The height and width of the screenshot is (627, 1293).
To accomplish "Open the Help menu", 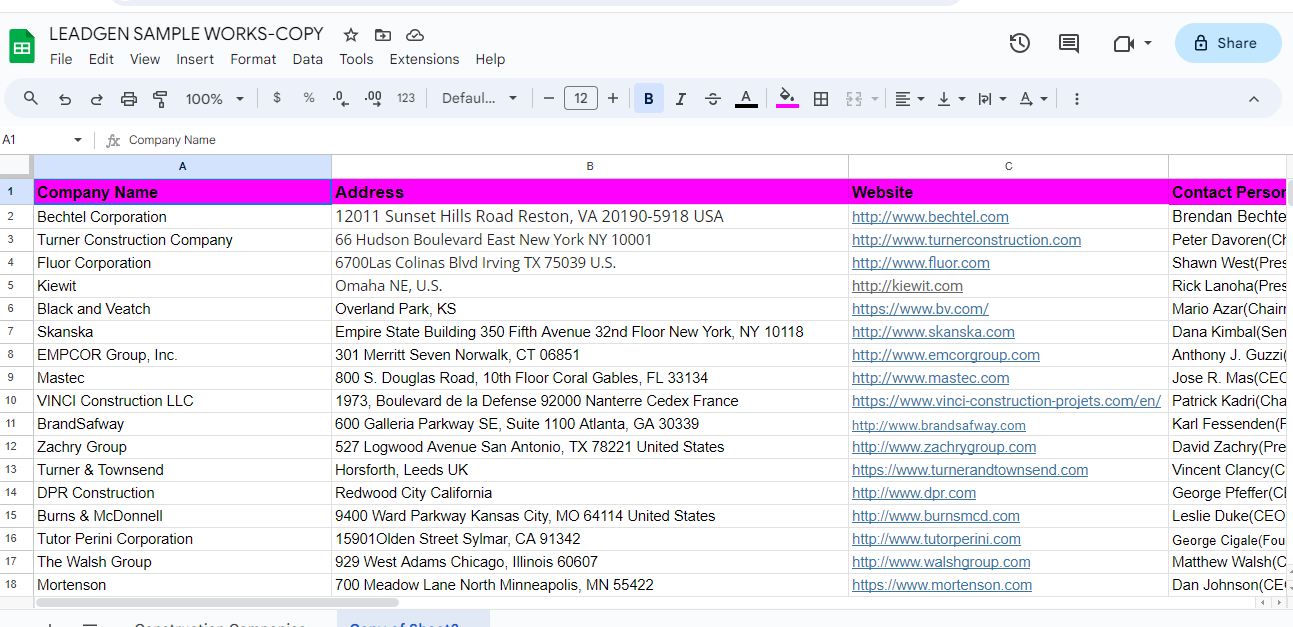I will (490, 59).
